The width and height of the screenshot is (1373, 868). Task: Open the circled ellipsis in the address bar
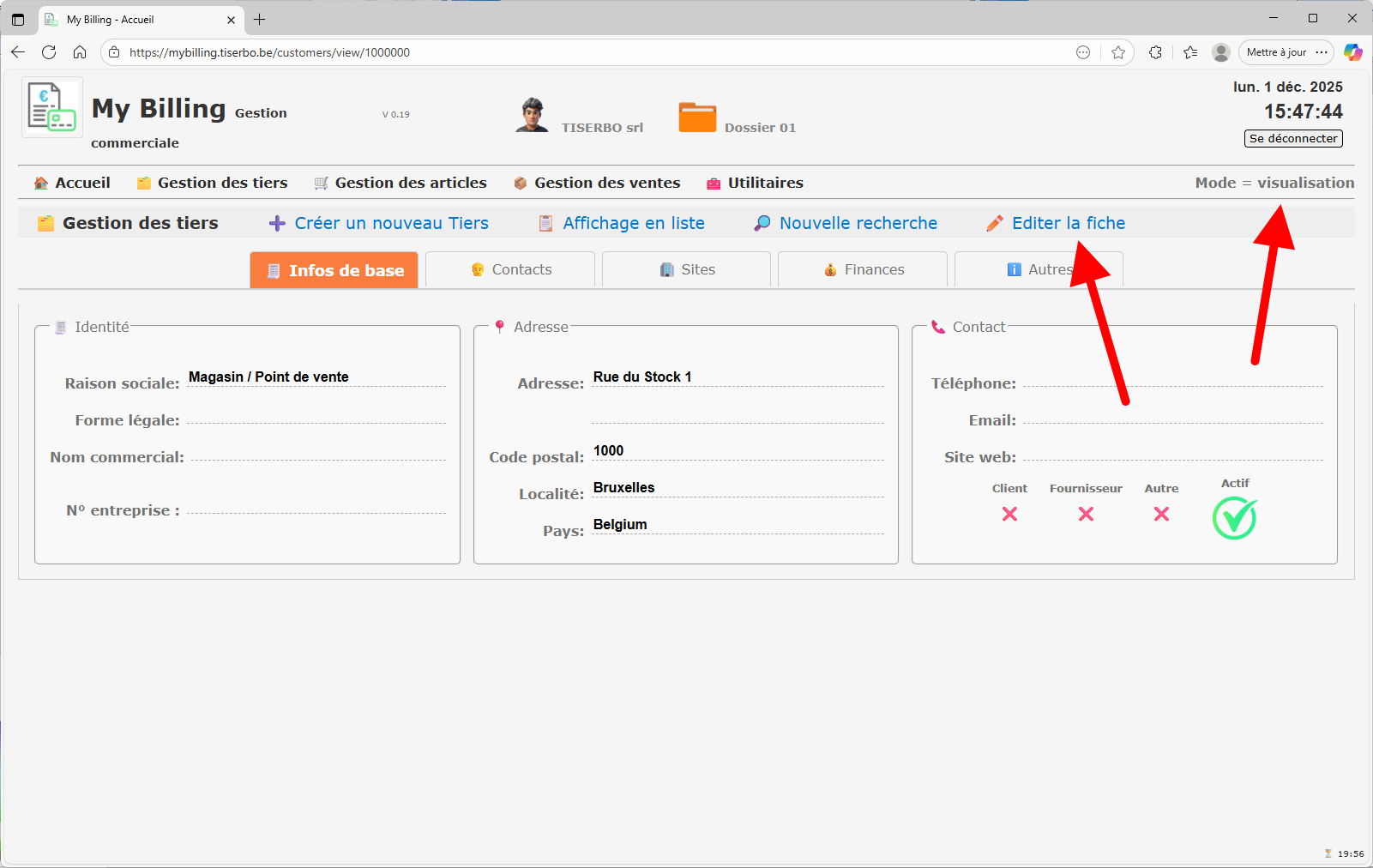point(1082,52)
